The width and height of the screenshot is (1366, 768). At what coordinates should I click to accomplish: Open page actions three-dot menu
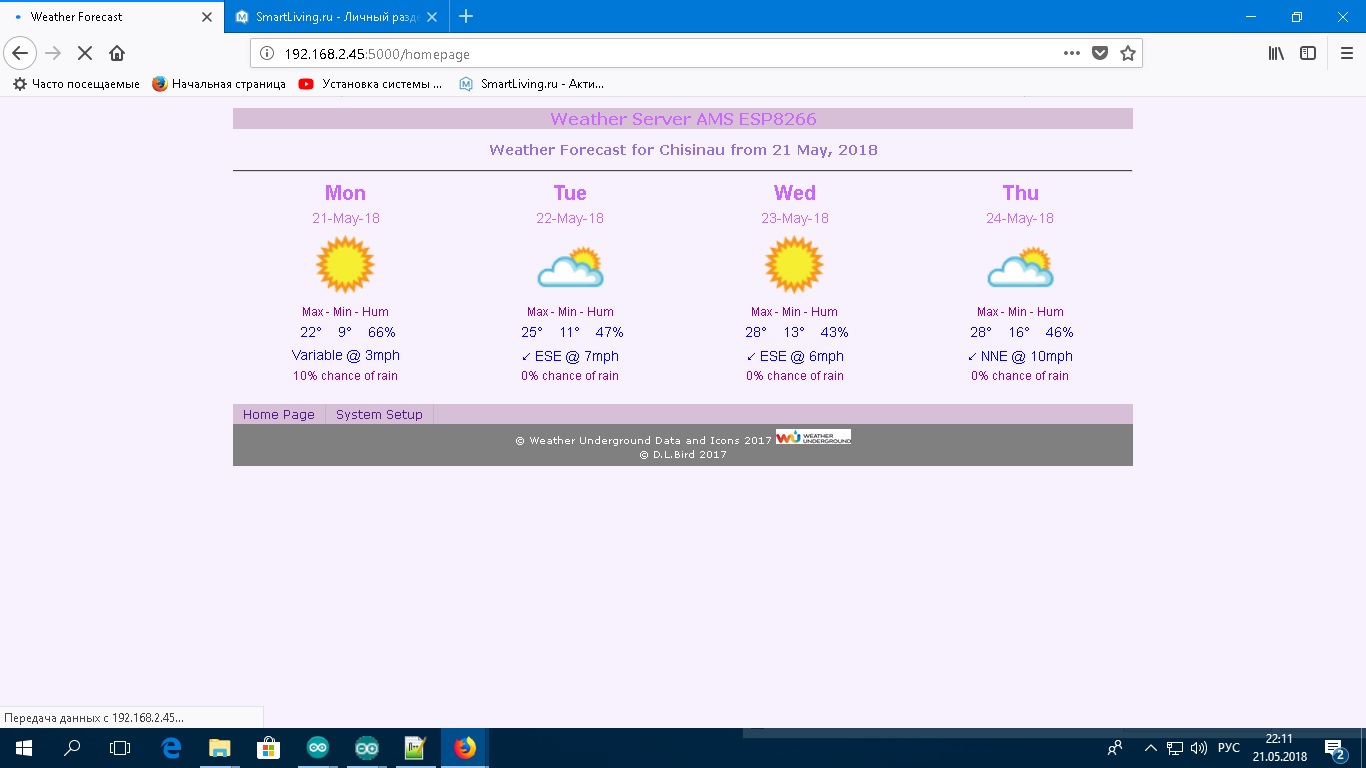(1071, 53)
